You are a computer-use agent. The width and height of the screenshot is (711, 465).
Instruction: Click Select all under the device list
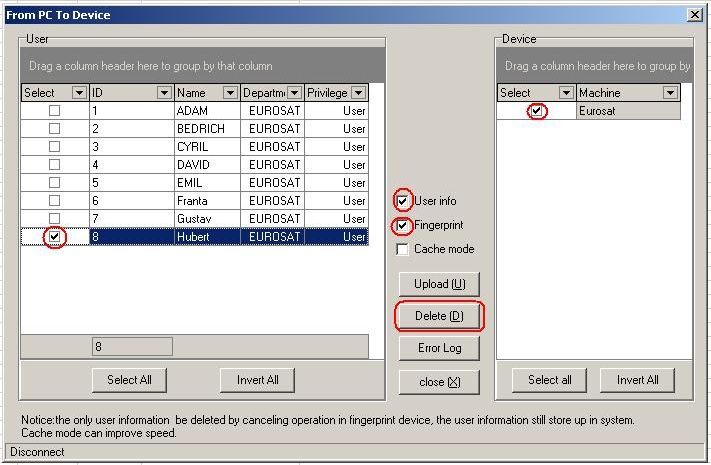click(x=550, y=380)
